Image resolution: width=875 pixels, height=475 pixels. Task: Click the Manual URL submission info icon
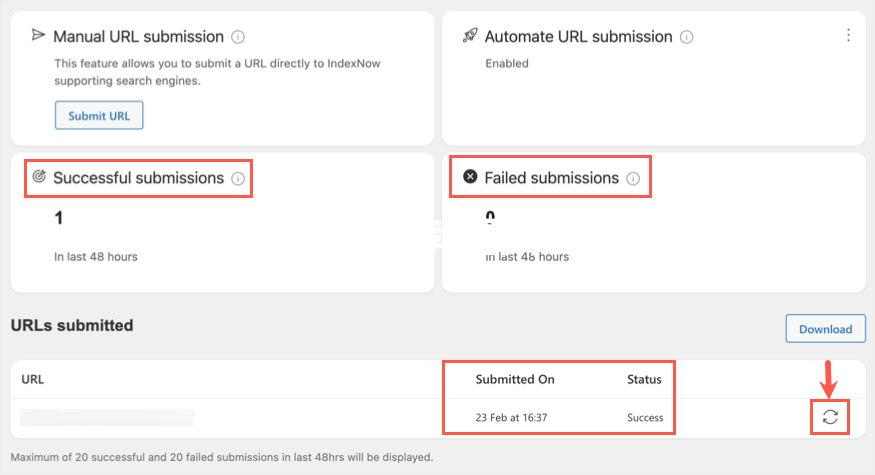[x=238, y=37]
